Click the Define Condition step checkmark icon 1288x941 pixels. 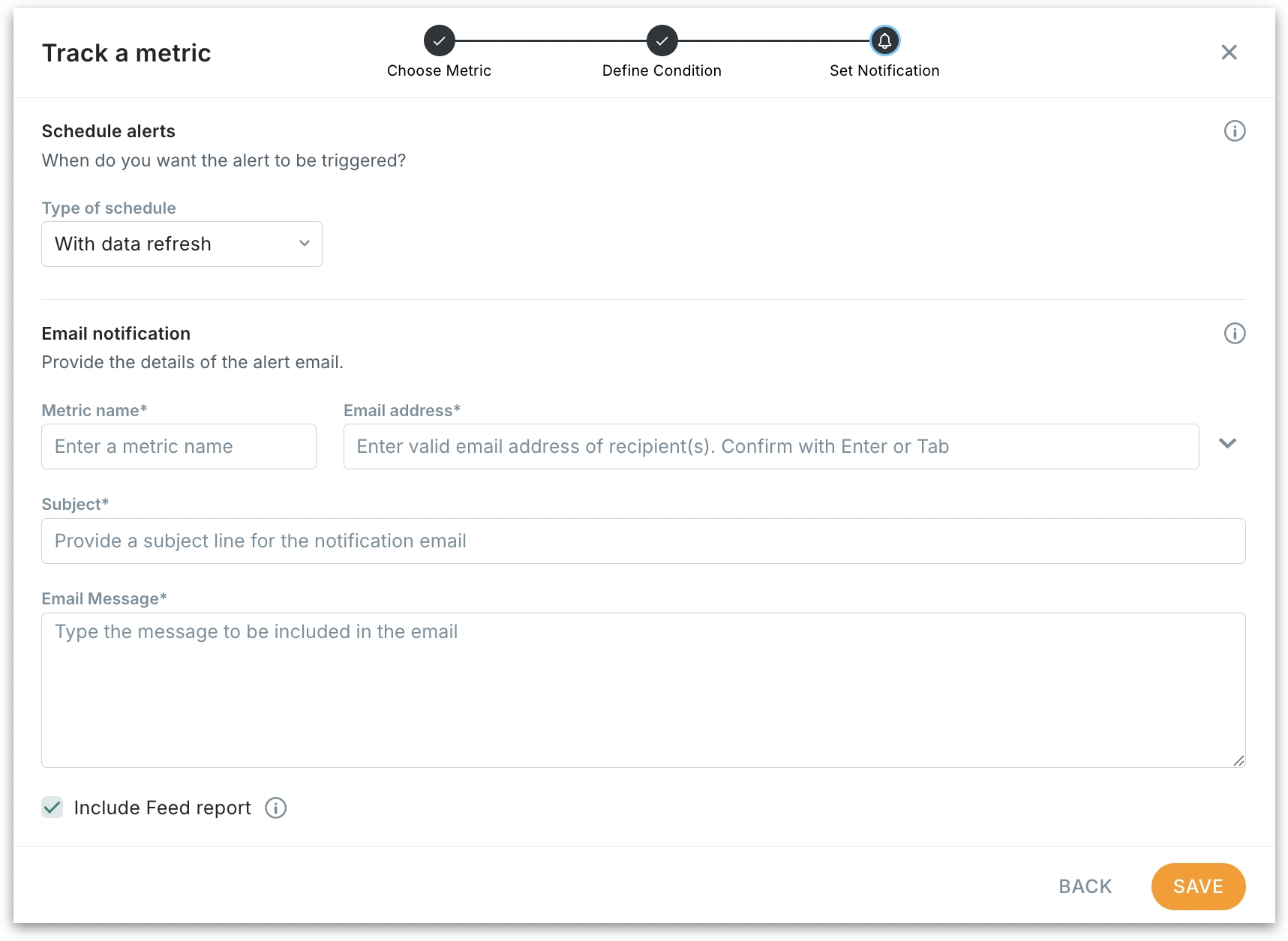662,40
